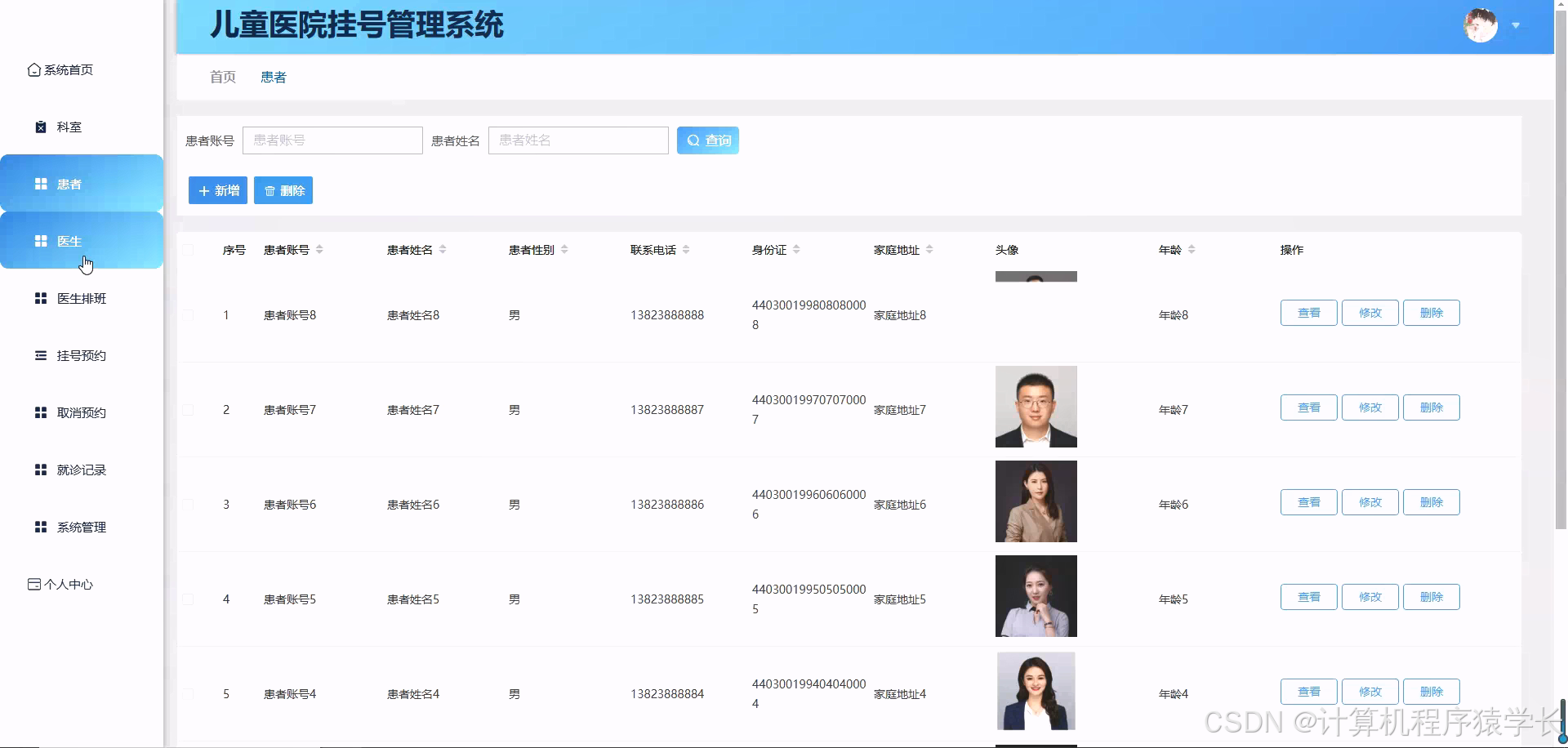The height and width of the screenshot is (748, 1568).
Task: Click the 取消预约 sidebar icon
Action: (41, 412)
